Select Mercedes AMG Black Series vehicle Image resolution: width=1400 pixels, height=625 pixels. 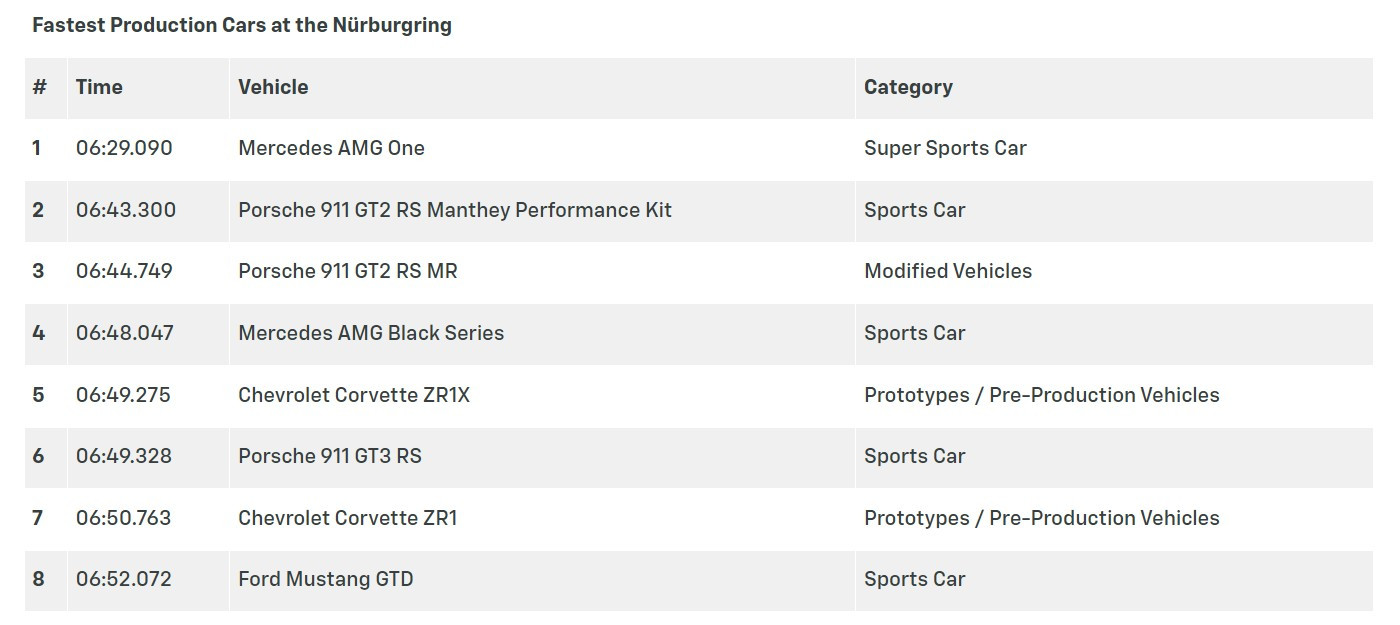point(371,333)
